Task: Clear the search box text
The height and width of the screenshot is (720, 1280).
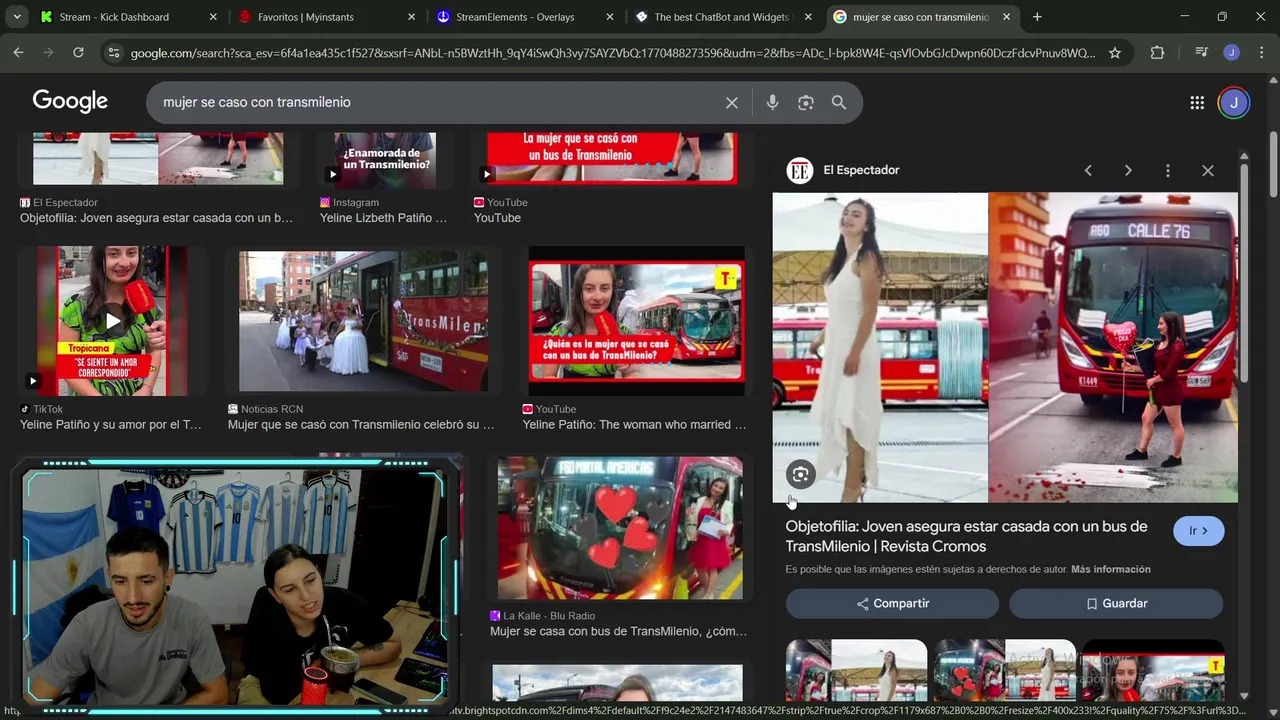Action: 732,102
